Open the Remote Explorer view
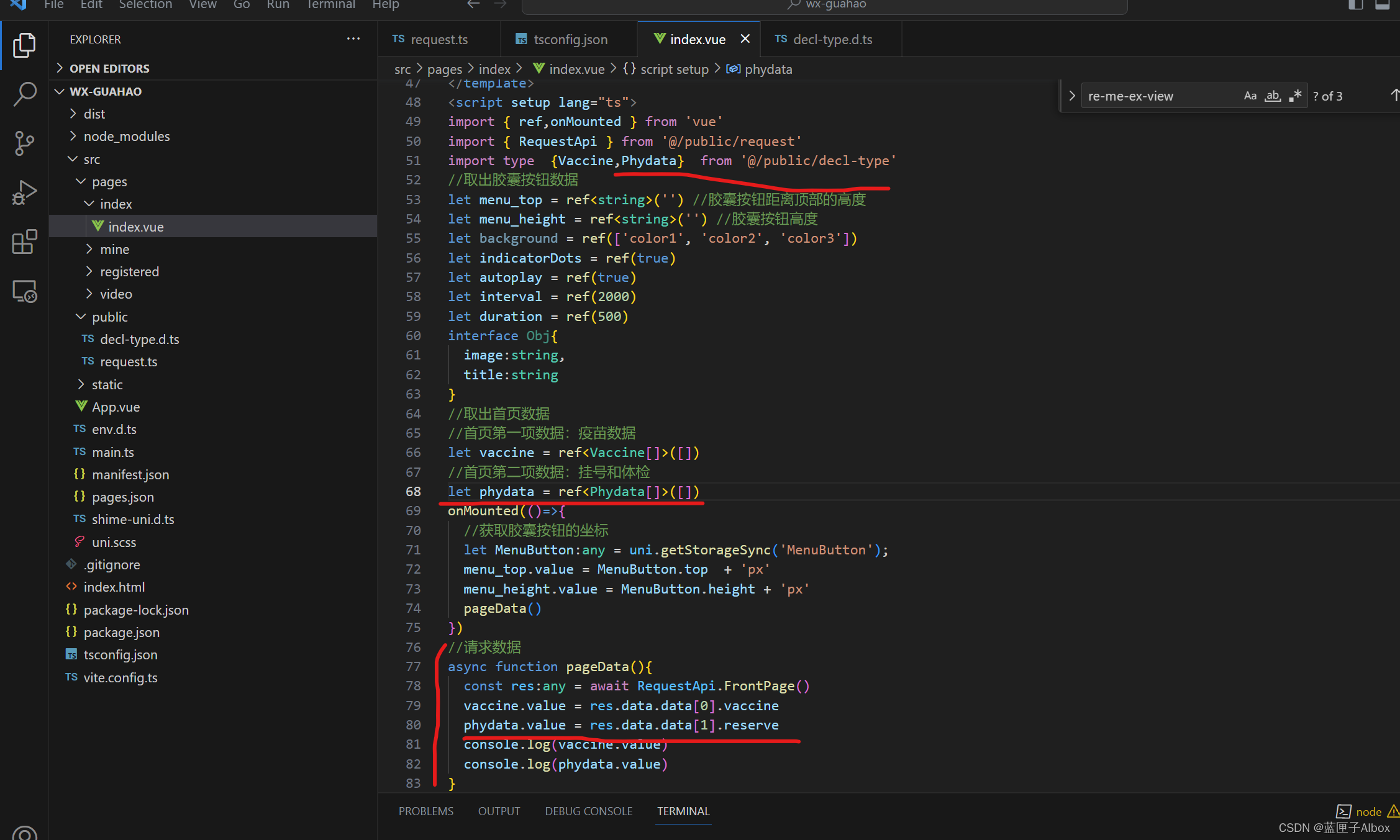Screen dimensions: 1400x840 [24, 291]
